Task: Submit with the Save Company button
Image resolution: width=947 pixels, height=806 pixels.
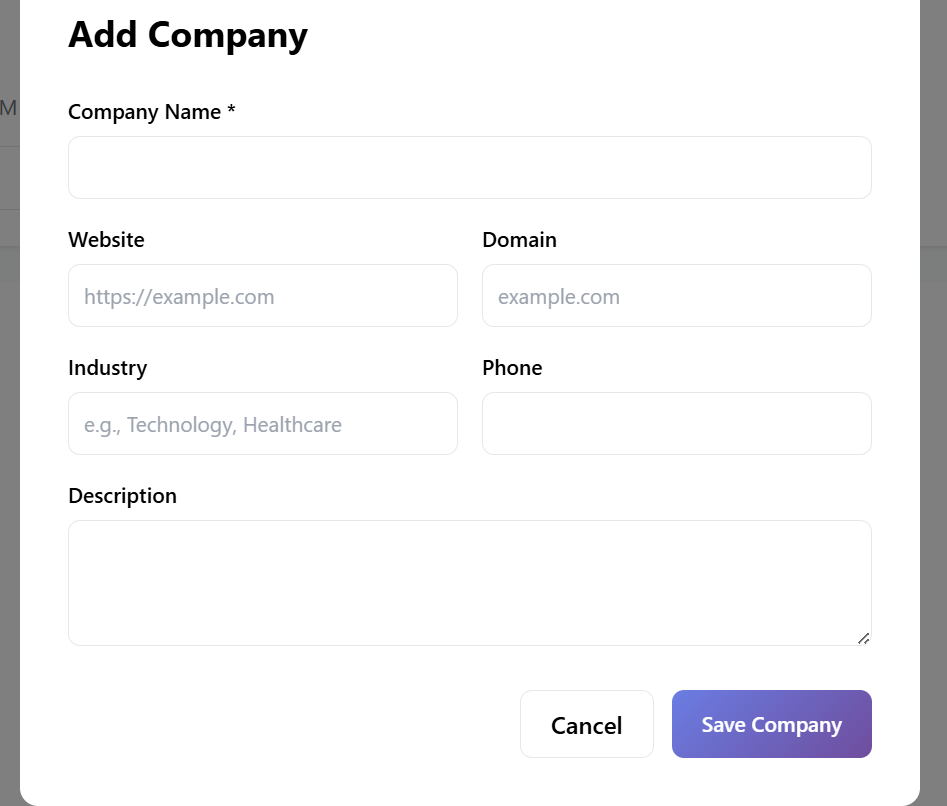Action: click(x=771, y=724)
